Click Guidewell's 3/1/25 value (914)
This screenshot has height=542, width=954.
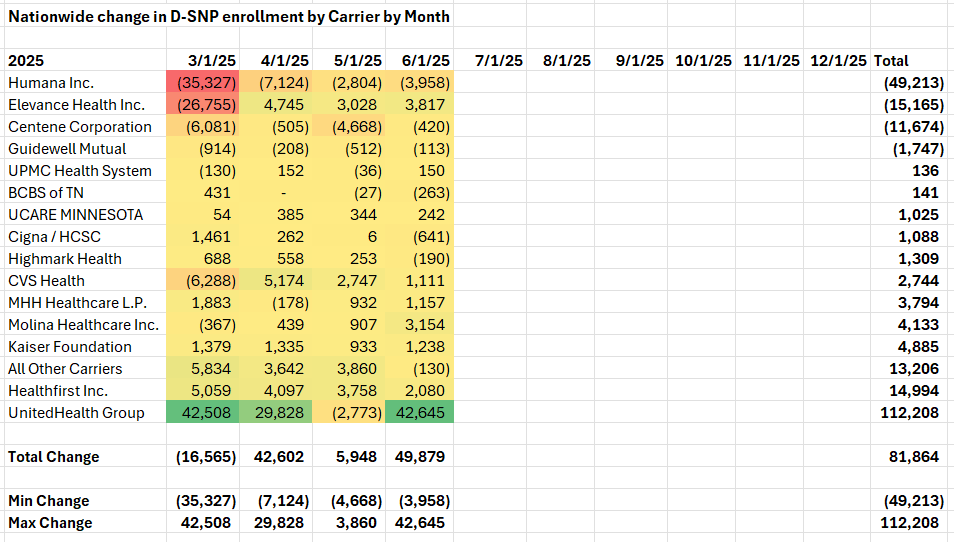coord(203,148)
